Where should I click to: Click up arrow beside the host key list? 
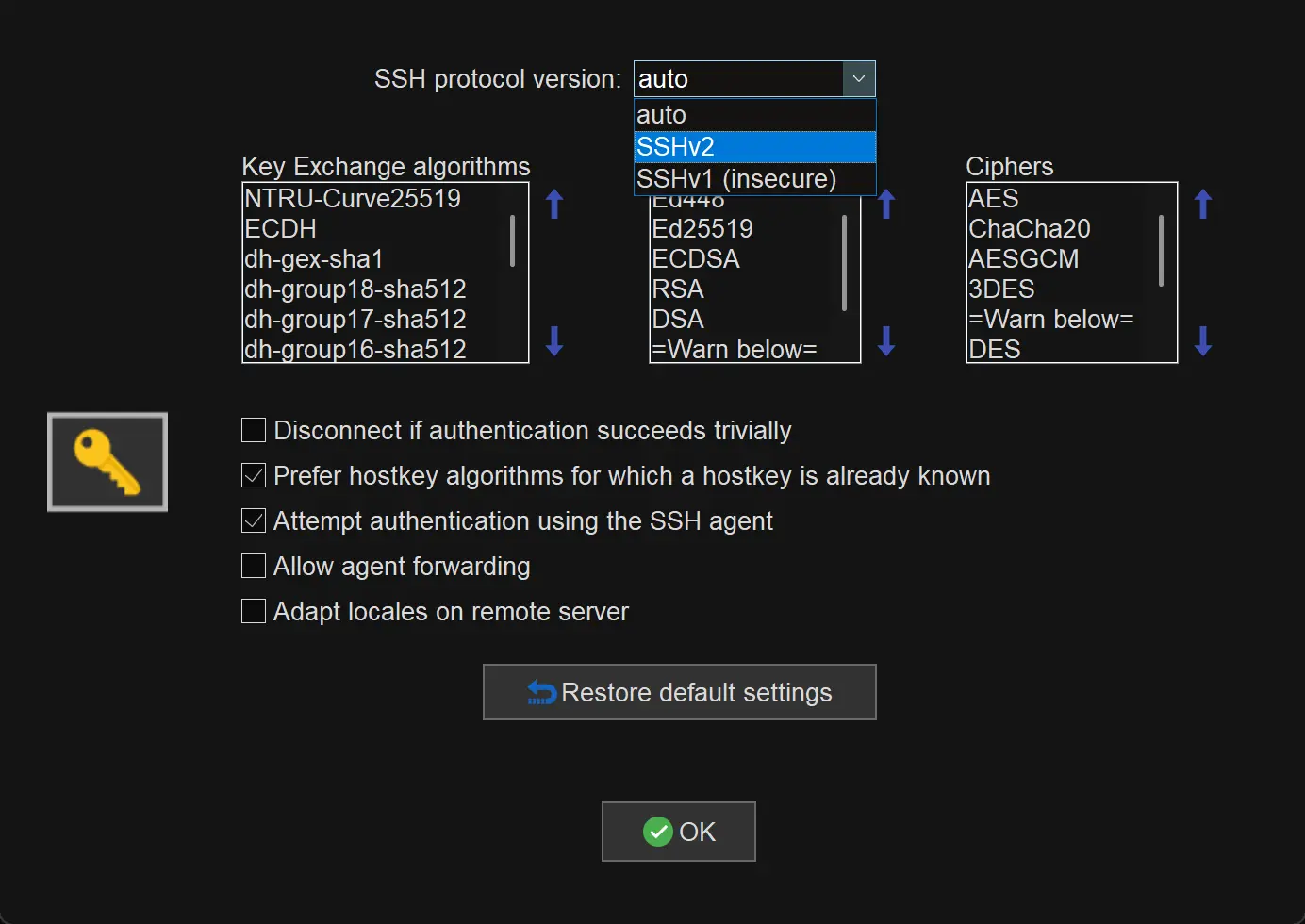tap(886, 205)
